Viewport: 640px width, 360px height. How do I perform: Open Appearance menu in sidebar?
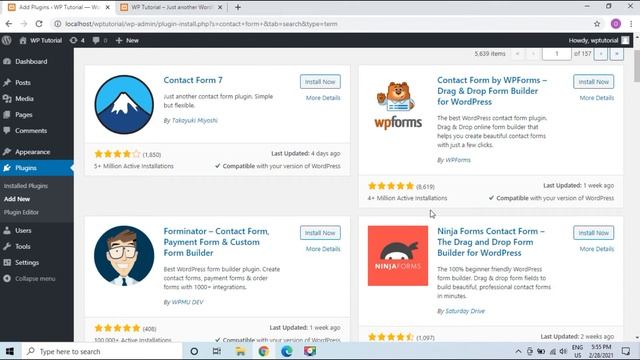coord(33,152)
